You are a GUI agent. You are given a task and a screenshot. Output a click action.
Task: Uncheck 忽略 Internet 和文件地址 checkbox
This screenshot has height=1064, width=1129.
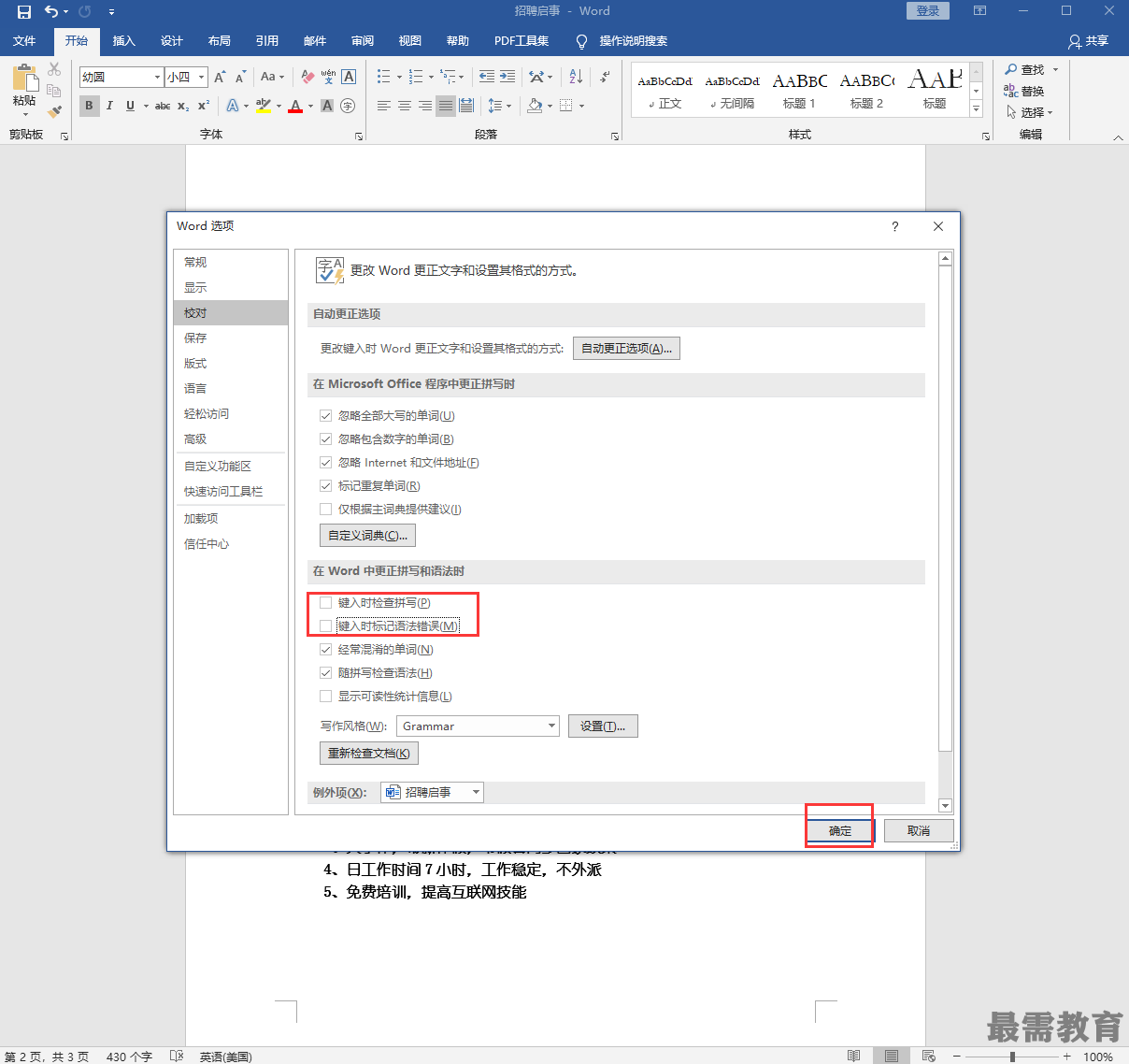click(x=326, y=462)
